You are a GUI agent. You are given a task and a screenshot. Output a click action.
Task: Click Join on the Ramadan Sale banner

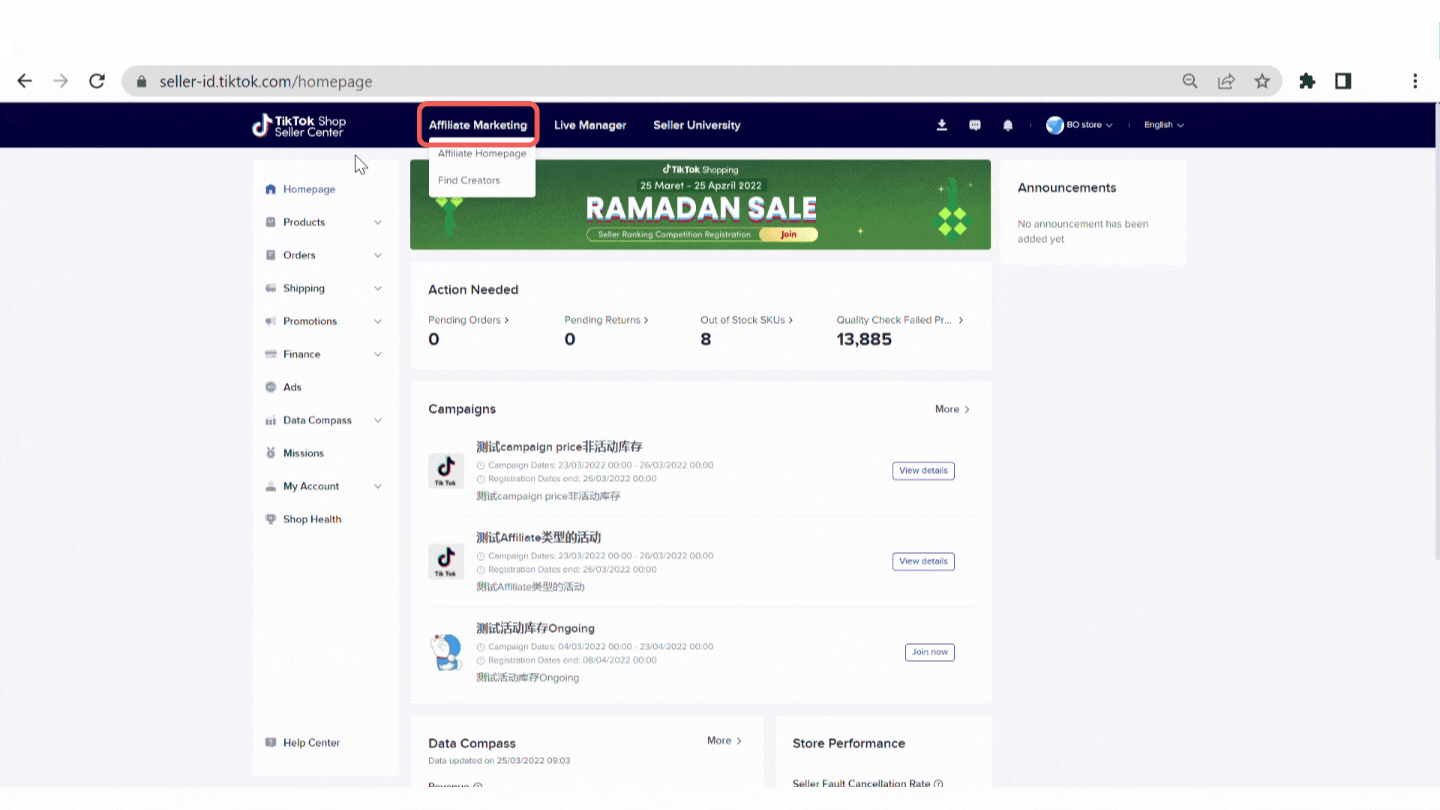pos(788,234)
